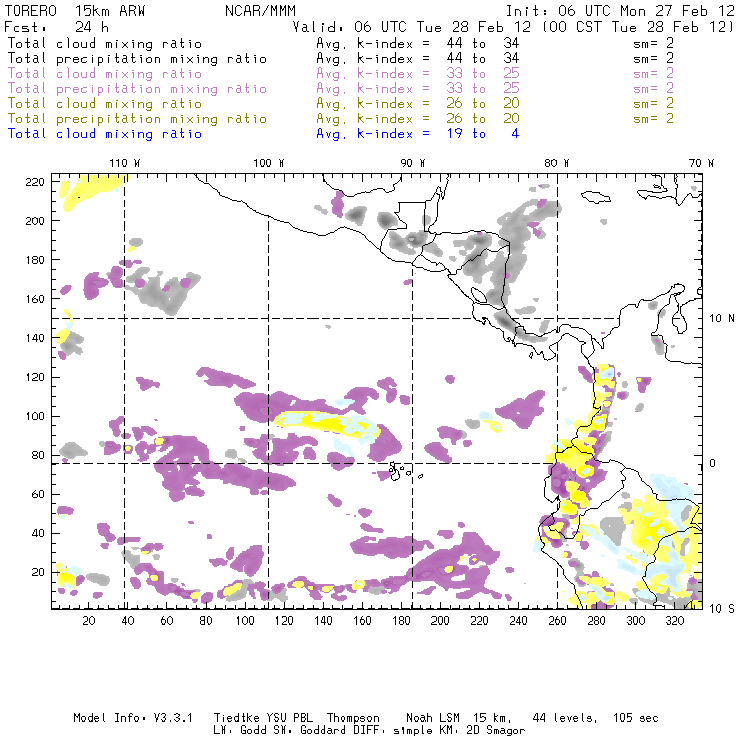Click the purple "Total precipitation mixing ratio" legend row
The image size is (740, 740).
[x=340, y=89]
